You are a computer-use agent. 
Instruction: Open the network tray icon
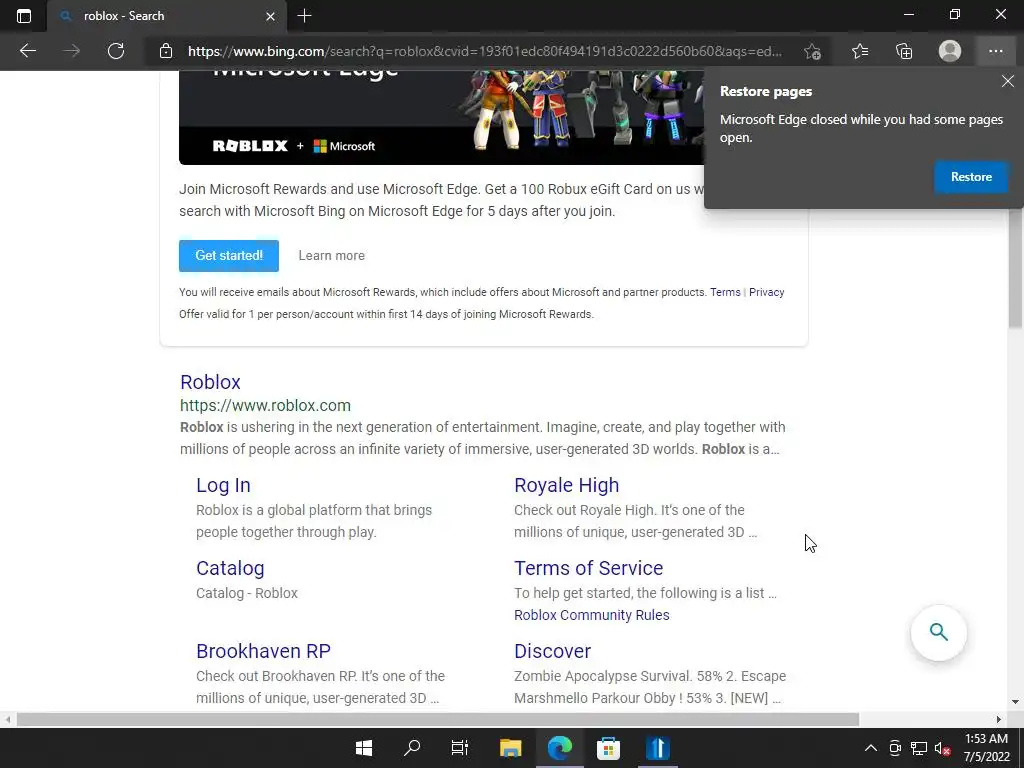(919, 748)
